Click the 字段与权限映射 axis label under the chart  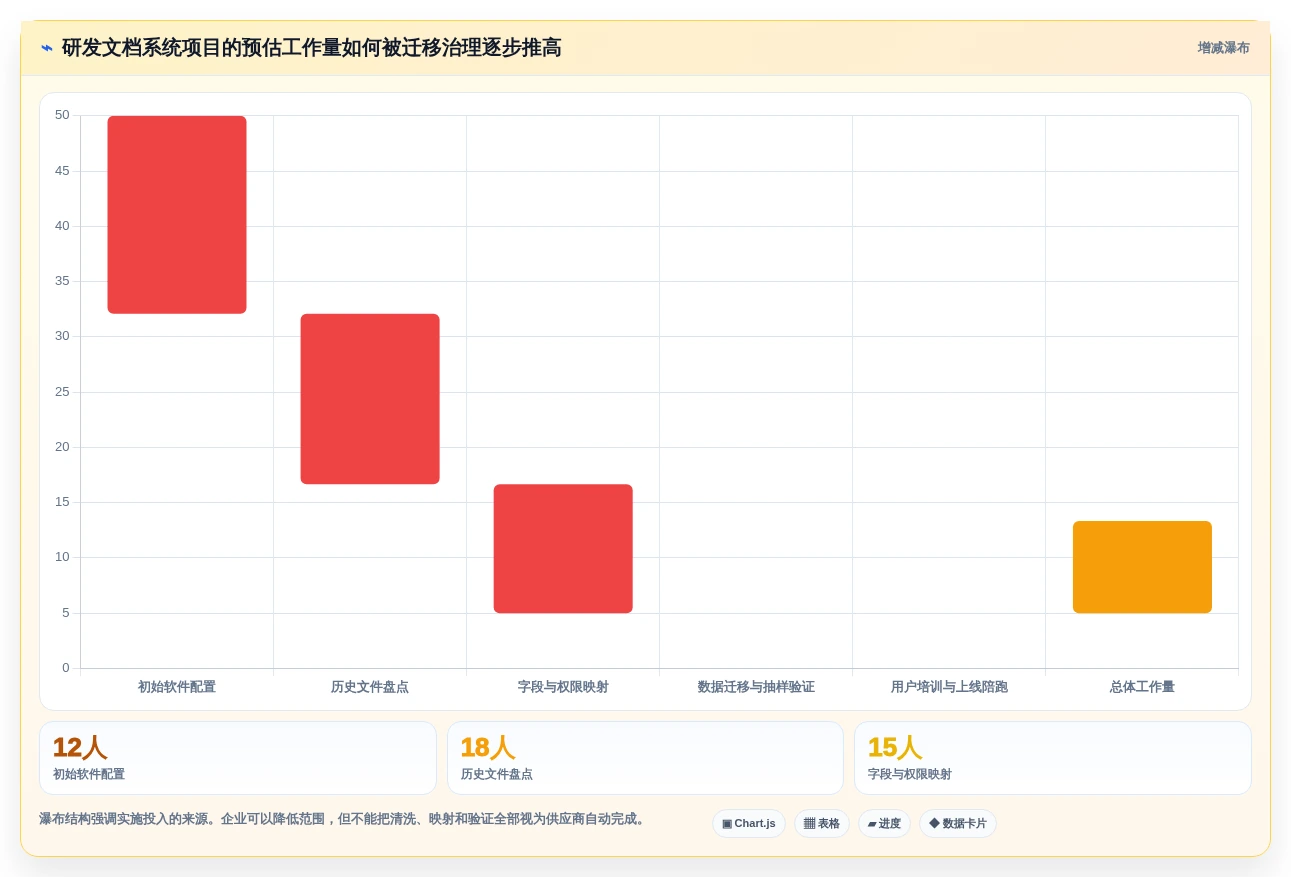point(563,687)
